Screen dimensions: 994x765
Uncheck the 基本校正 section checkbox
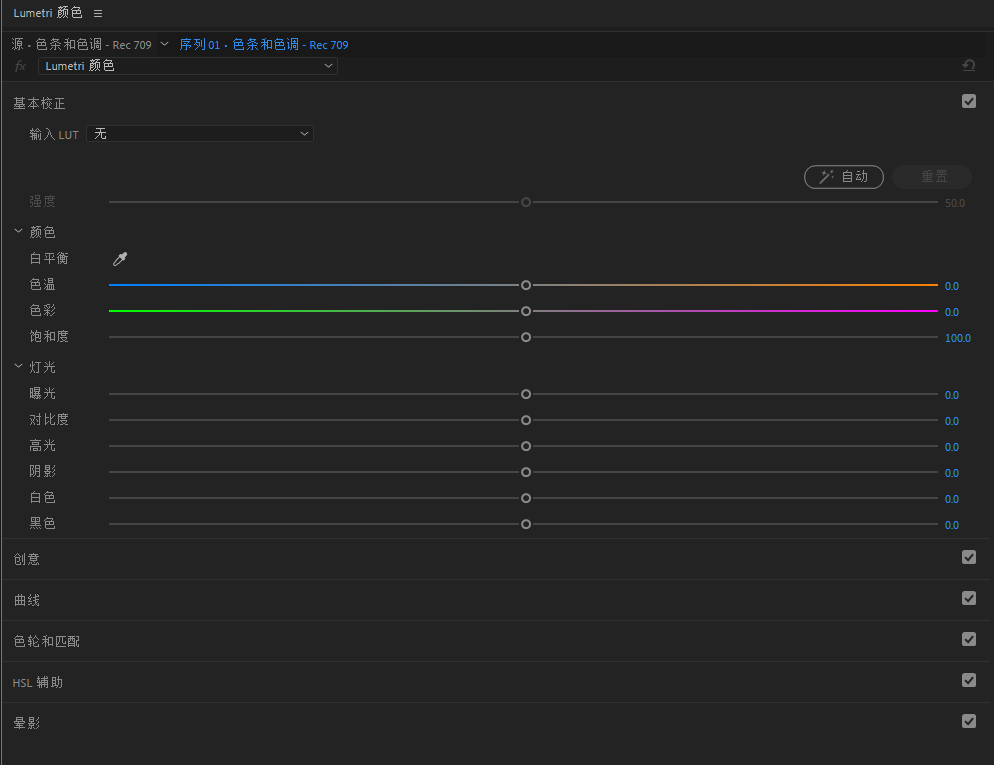968,101
